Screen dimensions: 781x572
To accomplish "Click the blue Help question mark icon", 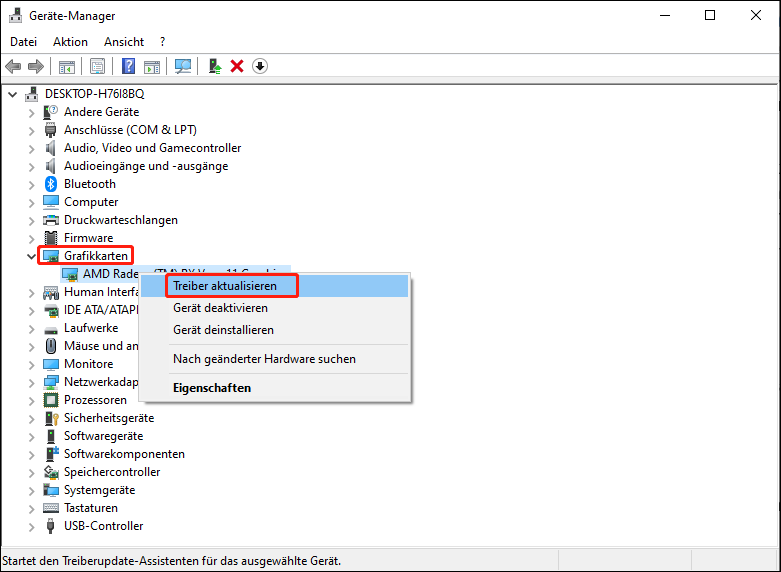I will click(x=129, y=66).
